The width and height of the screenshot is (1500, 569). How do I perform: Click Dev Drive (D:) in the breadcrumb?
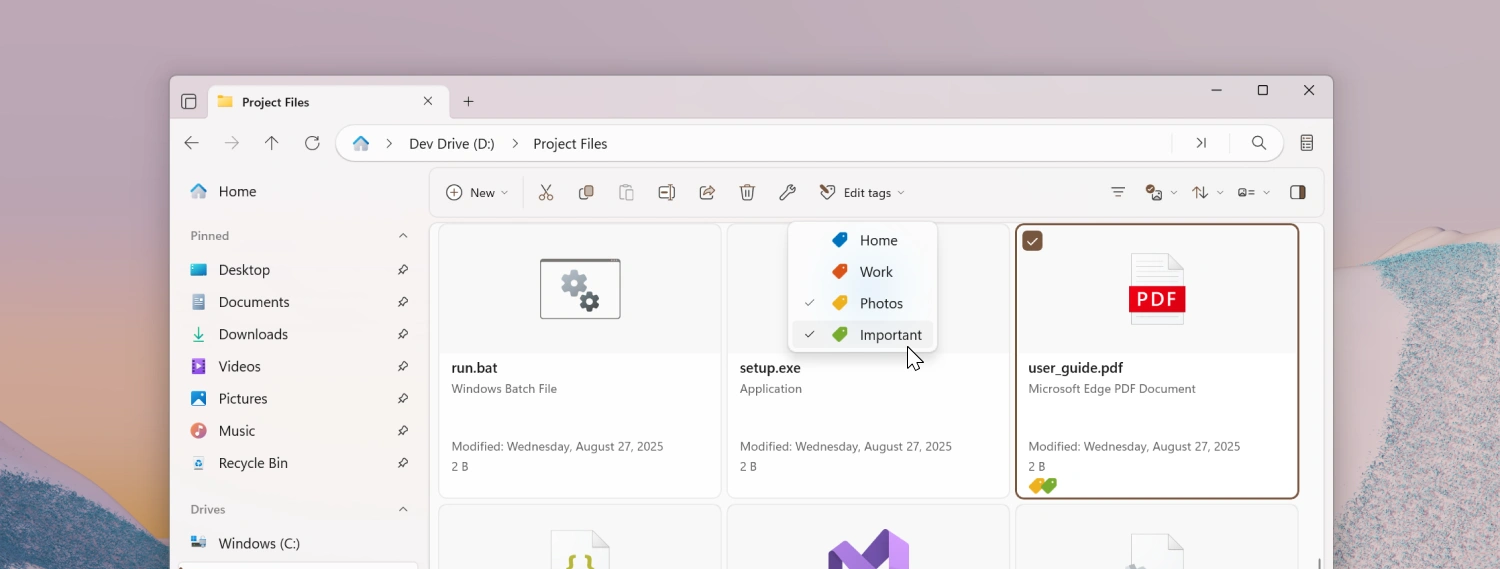(452, 144)
